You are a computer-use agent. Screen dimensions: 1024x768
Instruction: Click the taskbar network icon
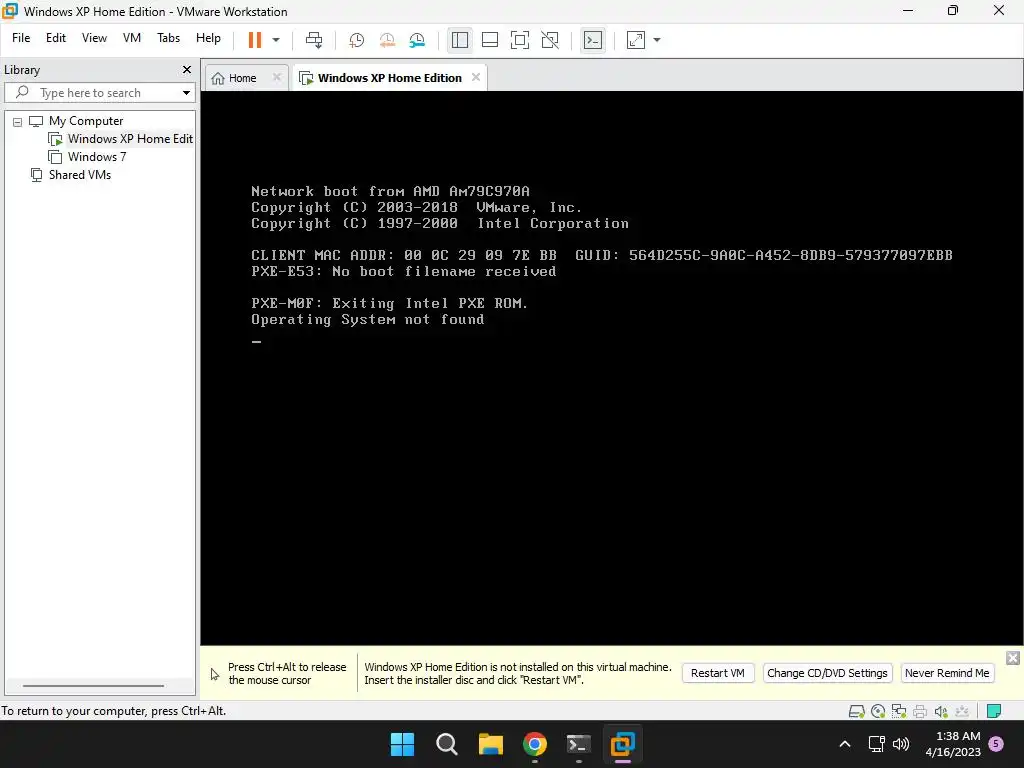(876, 744)
